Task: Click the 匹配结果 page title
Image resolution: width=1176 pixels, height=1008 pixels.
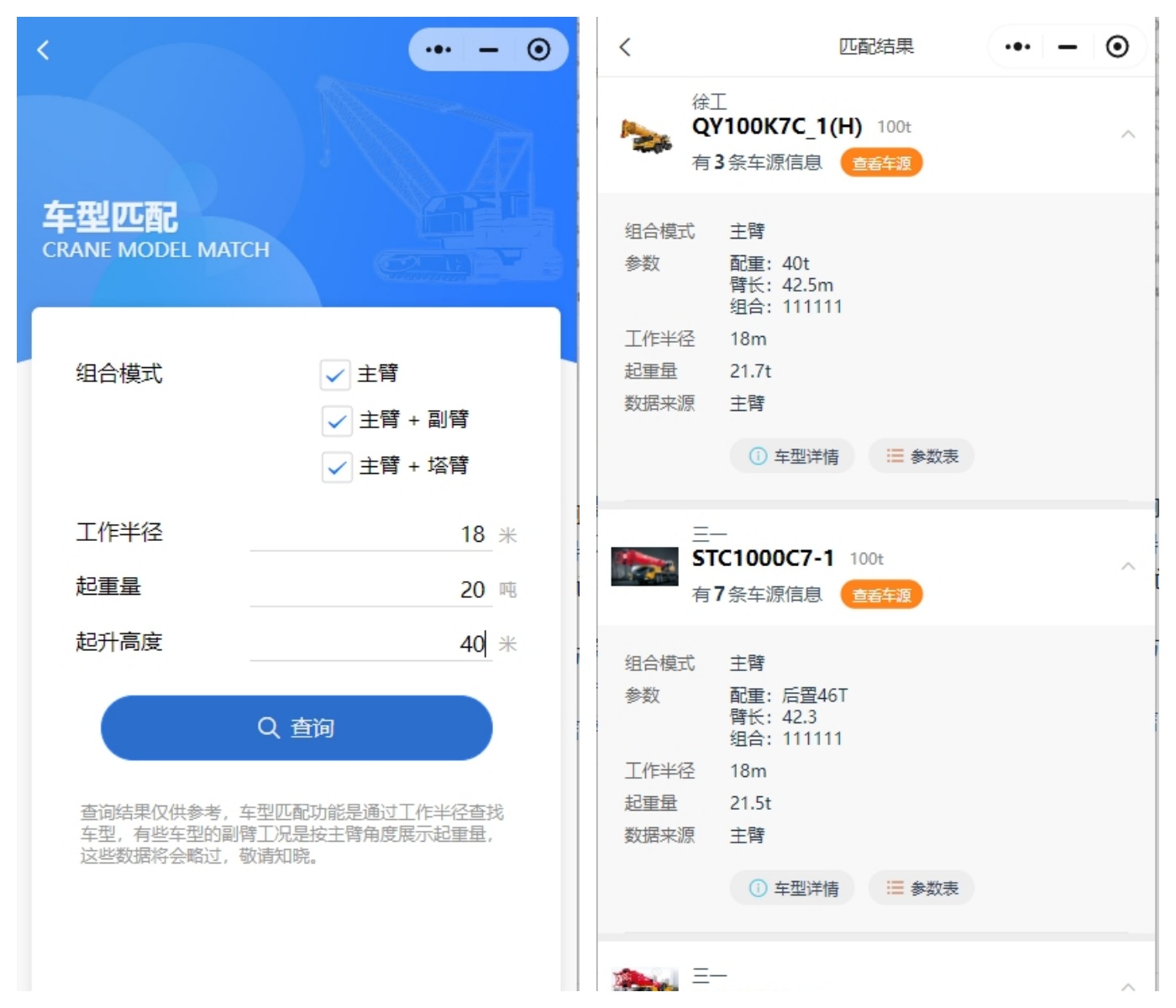Action: 876,47
